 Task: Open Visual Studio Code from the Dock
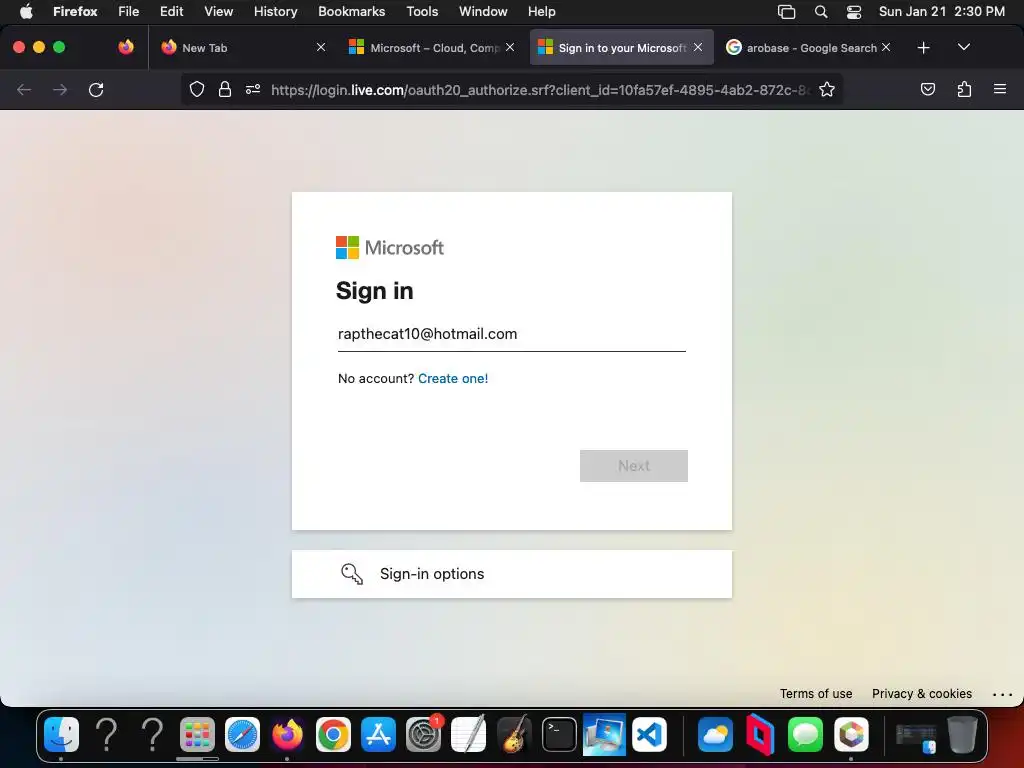650,734
